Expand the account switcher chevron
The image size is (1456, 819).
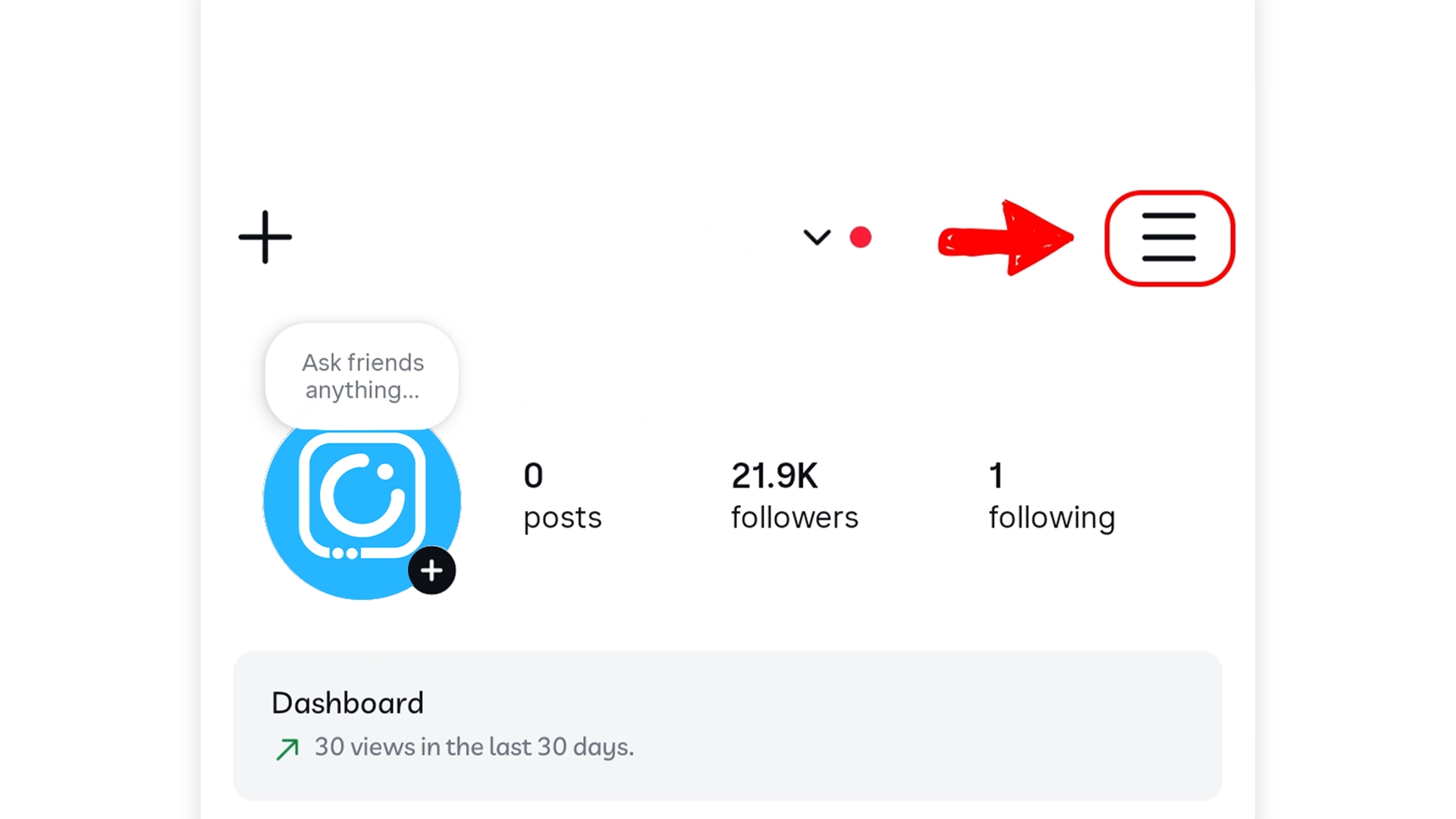(x=817, y=237)
